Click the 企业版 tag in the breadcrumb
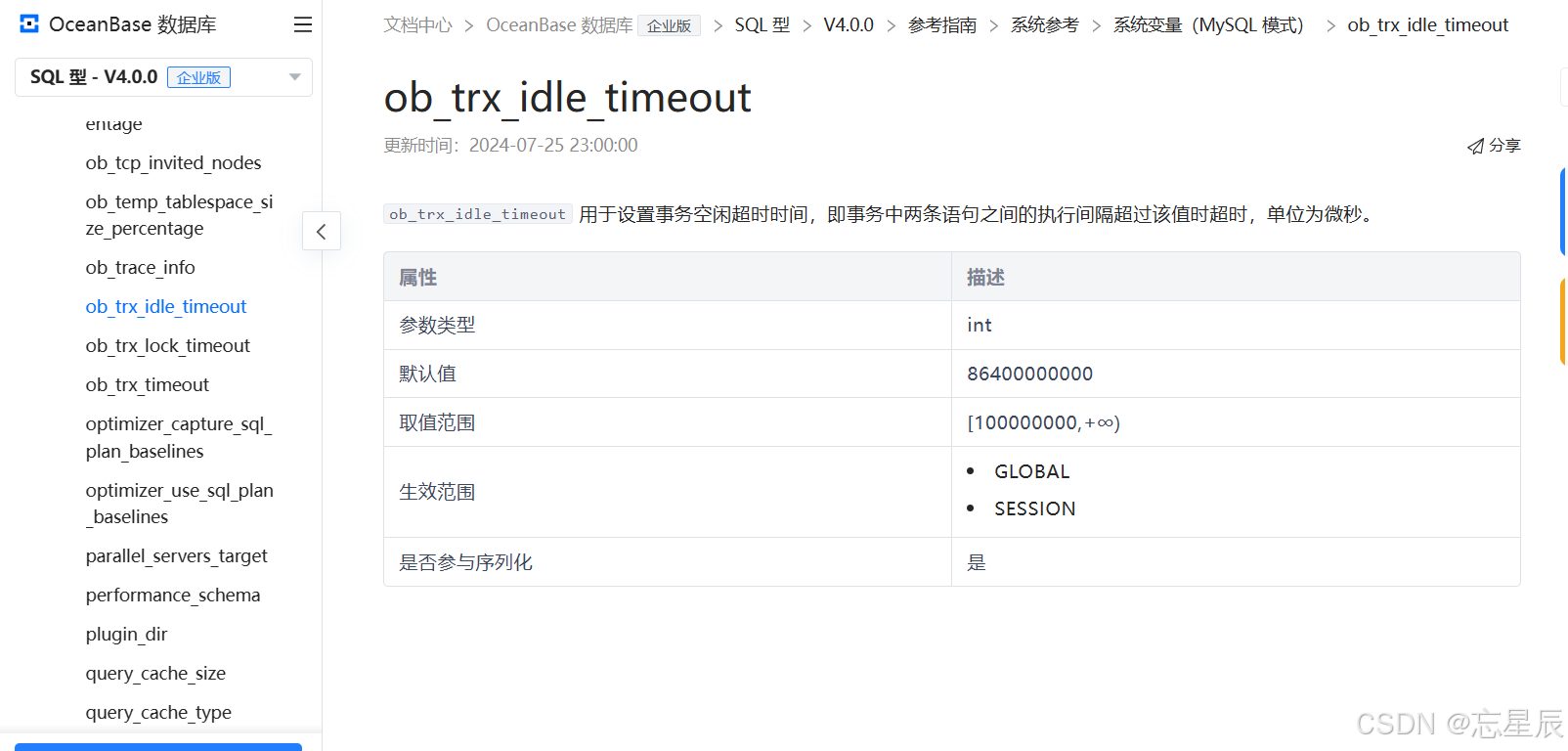1568x751 pixels. click(669, 26)
